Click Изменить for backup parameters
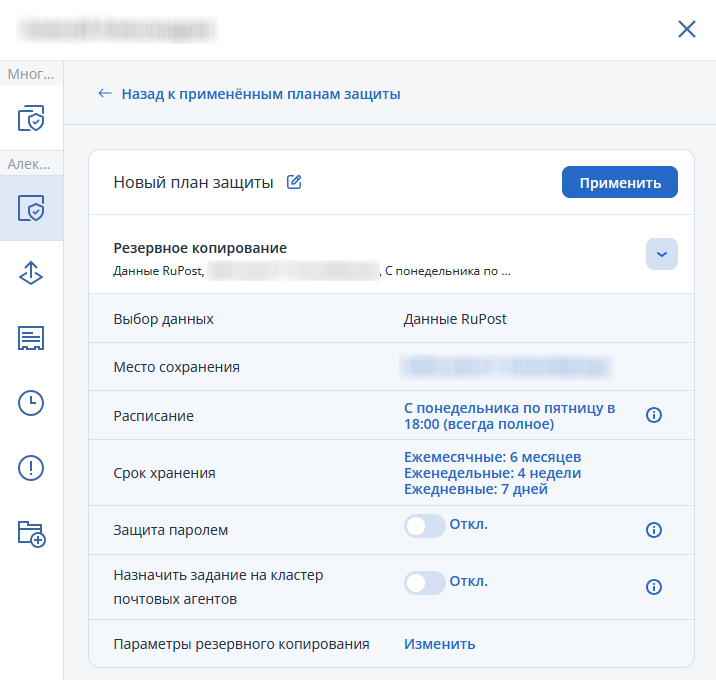This screenshot has height=680, width=716. [x=440, y=644]
